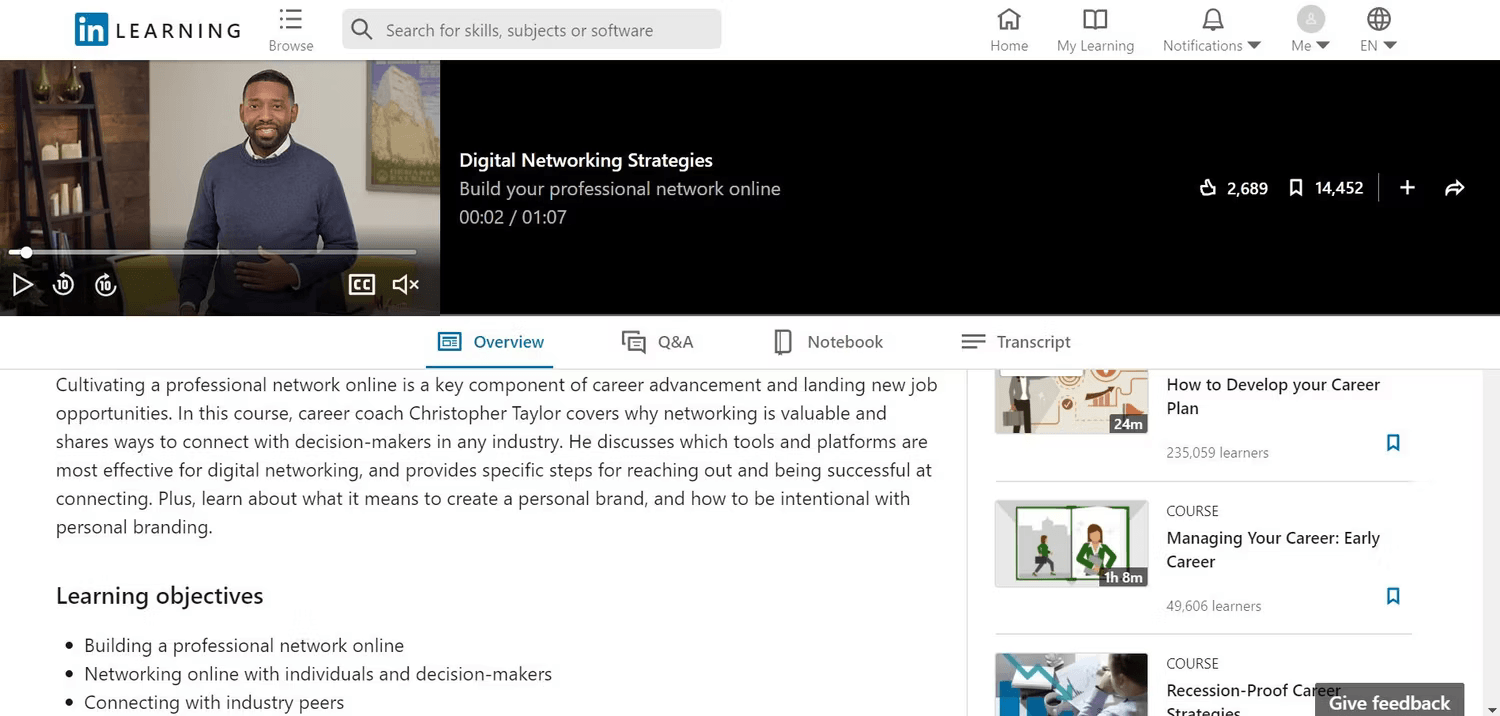This screenshot has height=716, width=1500.
Task: Skip forward 10 seconds in video
Action: coord(106,285)
